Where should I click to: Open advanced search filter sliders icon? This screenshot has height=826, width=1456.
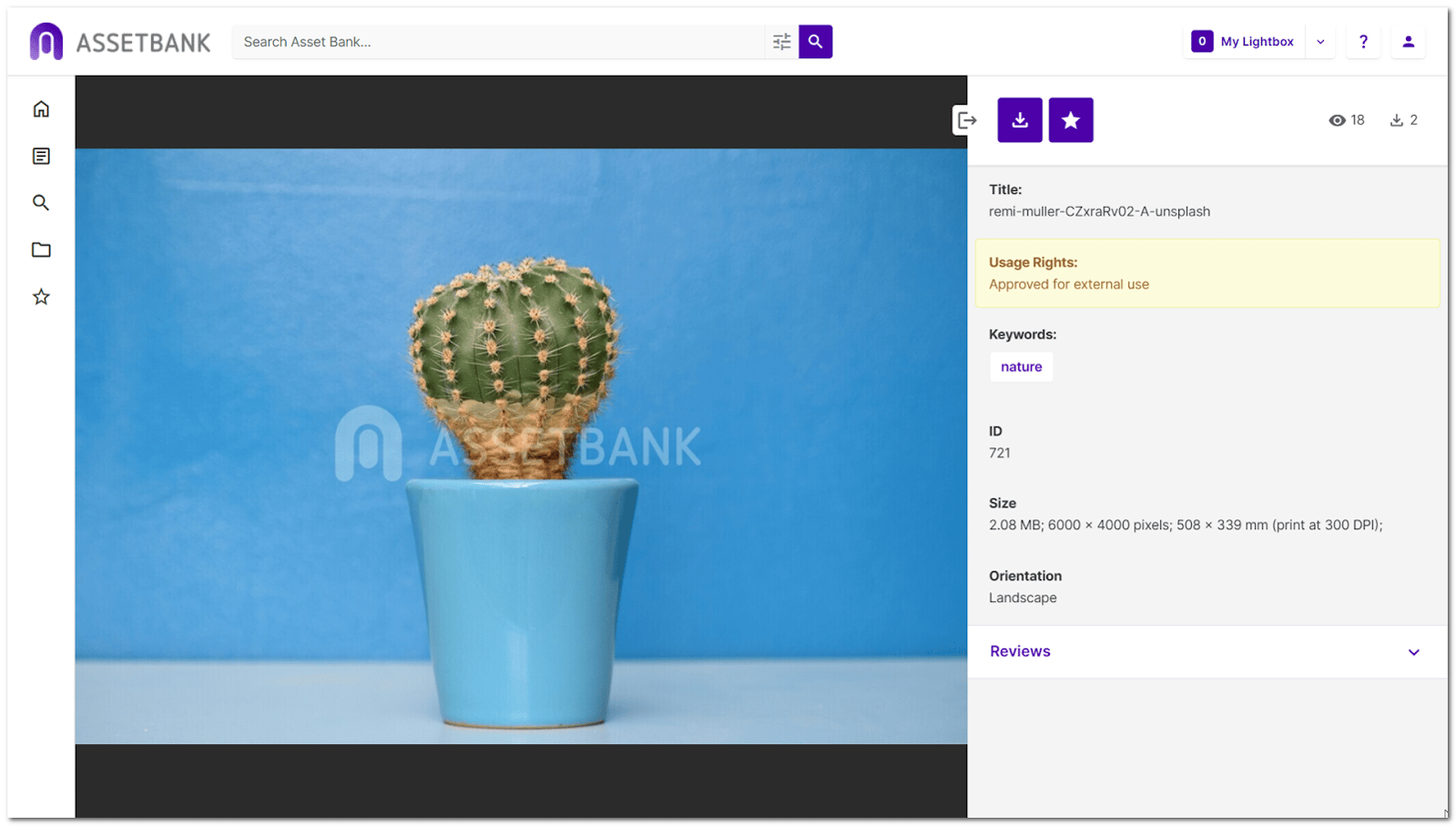coord(781,42)
